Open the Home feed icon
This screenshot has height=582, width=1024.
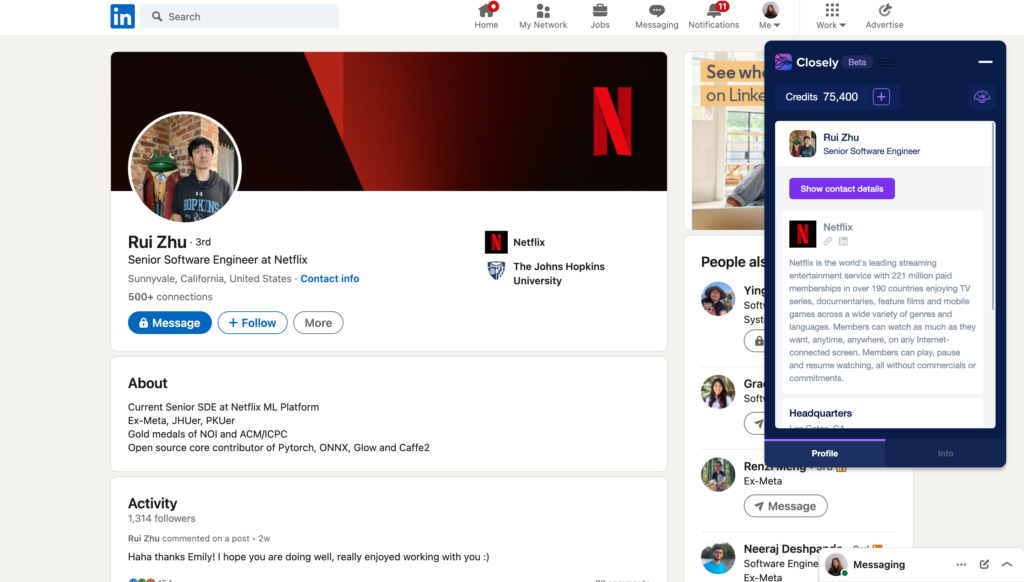[486, 11]
